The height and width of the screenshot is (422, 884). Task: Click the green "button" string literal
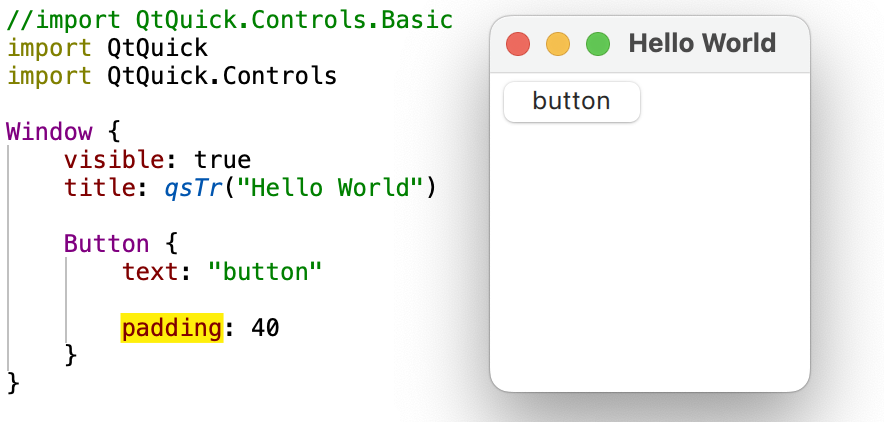[265, 272]
